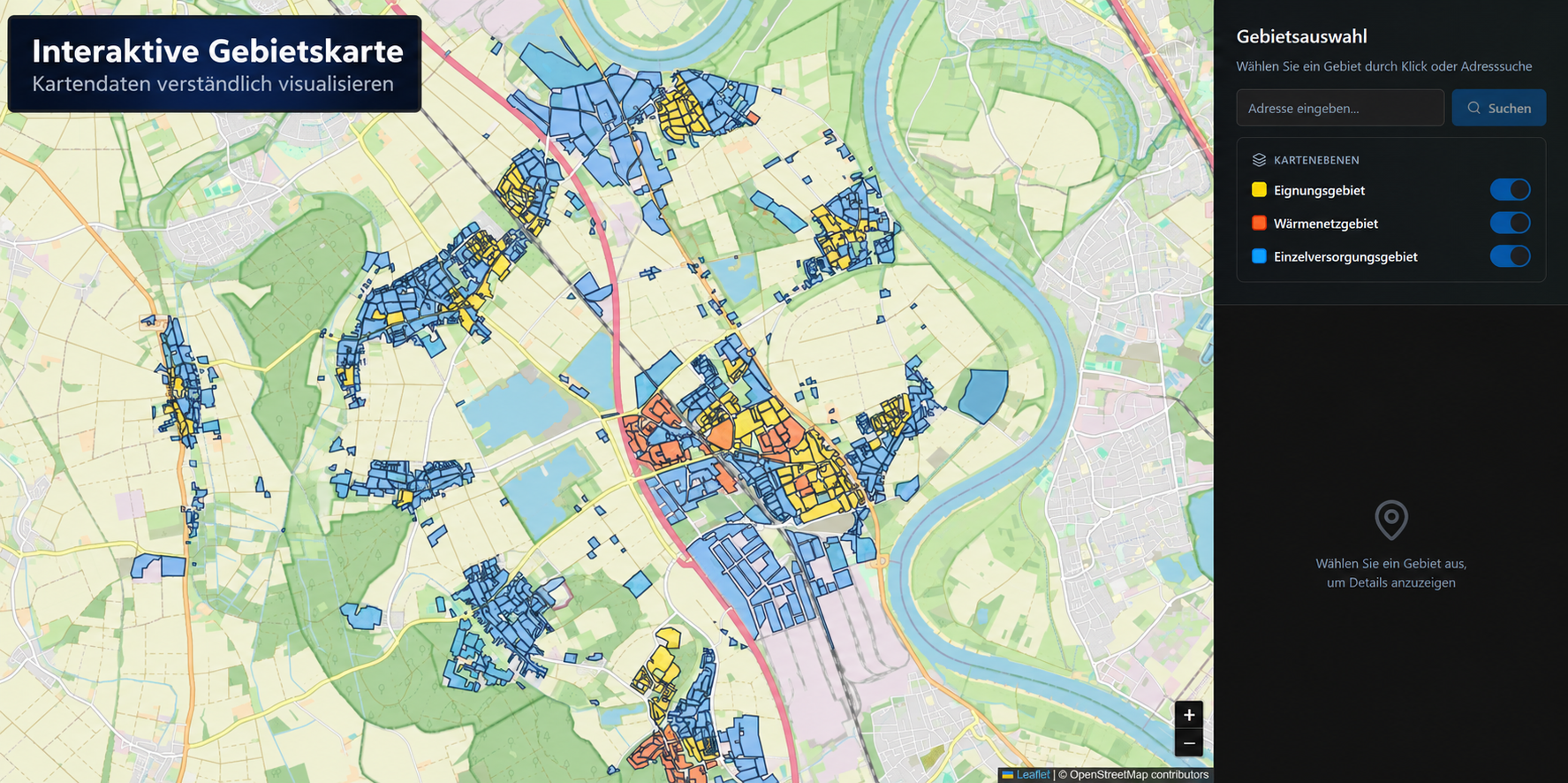
Task: Click the Kartendaten verständlich visualisieren subtitle
Action: click(x=213, y=84)
